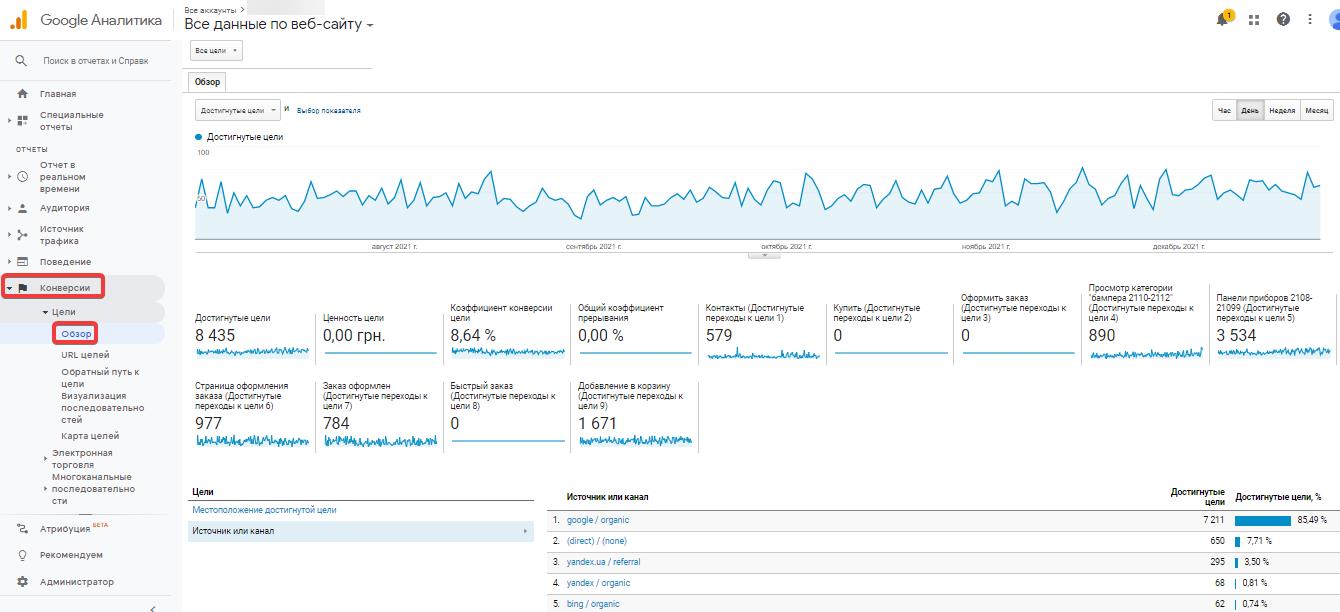Open Обратный путь к цели report

tap(100, 377)
